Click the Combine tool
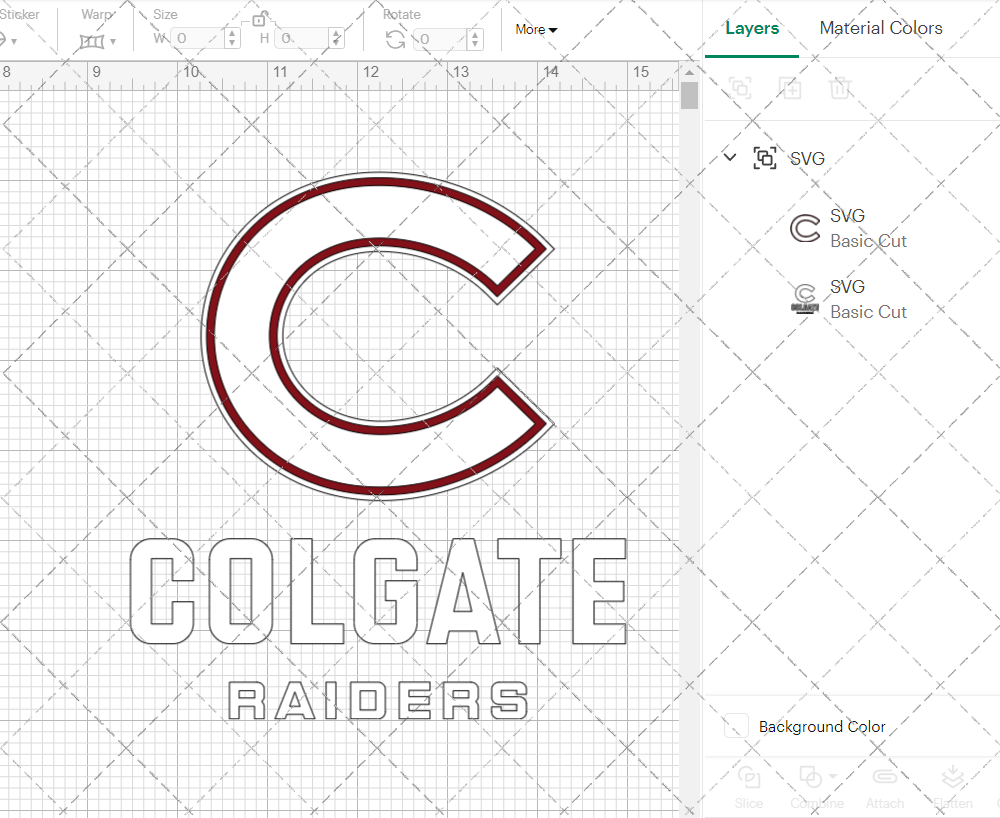This screenshot has width=1000, height=818. tap(816, 788)
